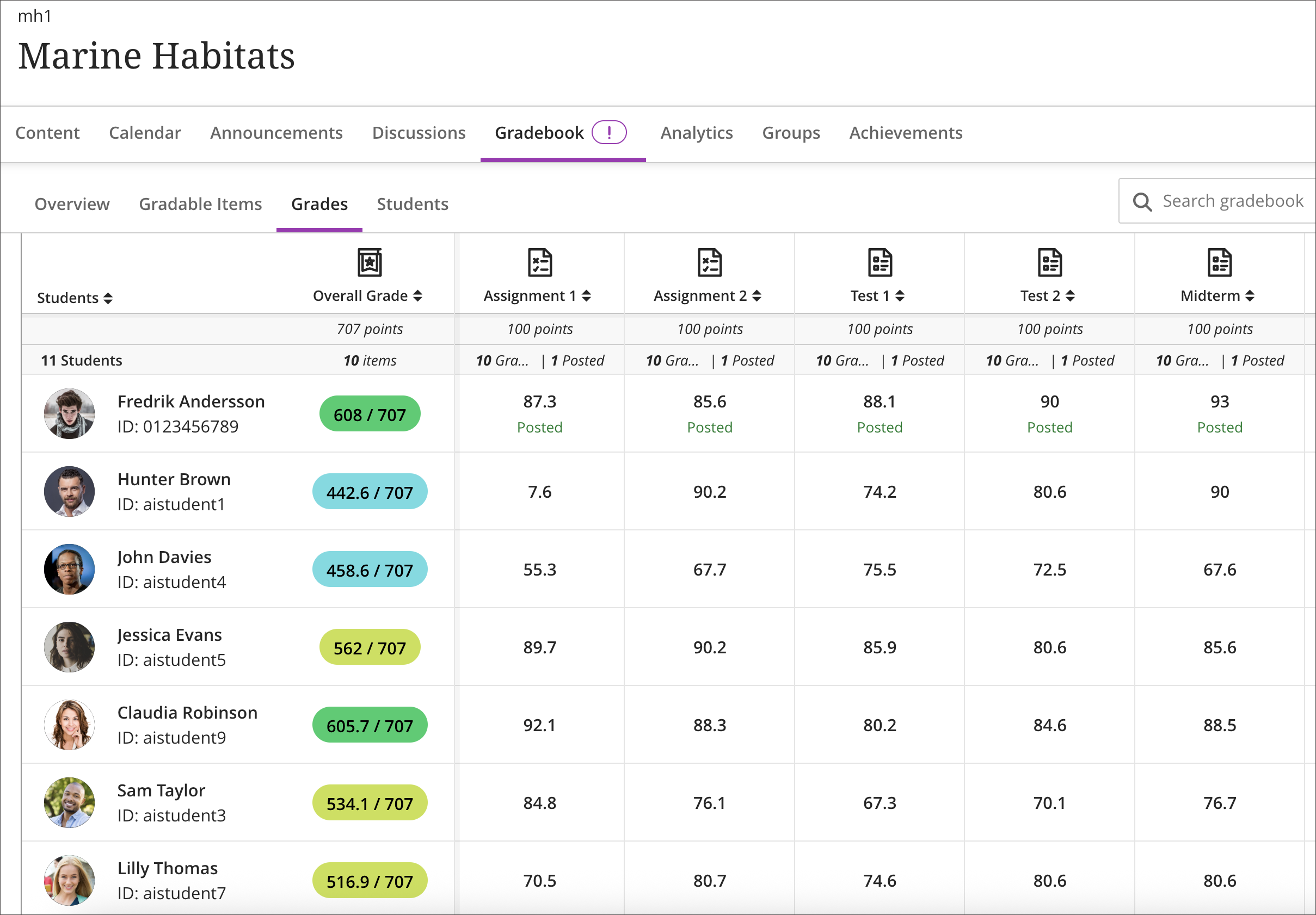Click the Overall Grade column icon

point(370,262)
